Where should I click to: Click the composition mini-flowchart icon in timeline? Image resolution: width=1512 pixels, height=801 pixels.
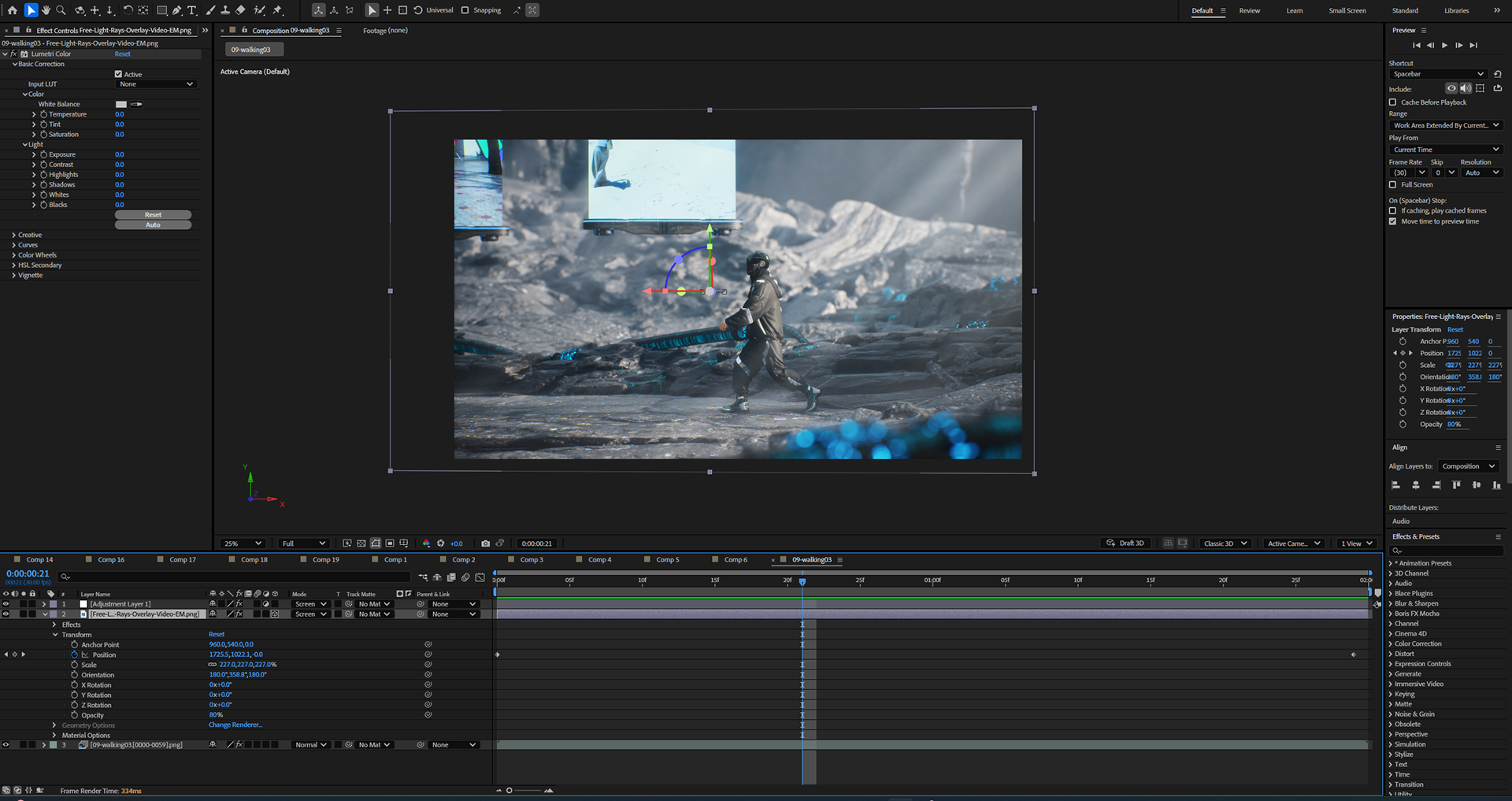tap(423, 577)
